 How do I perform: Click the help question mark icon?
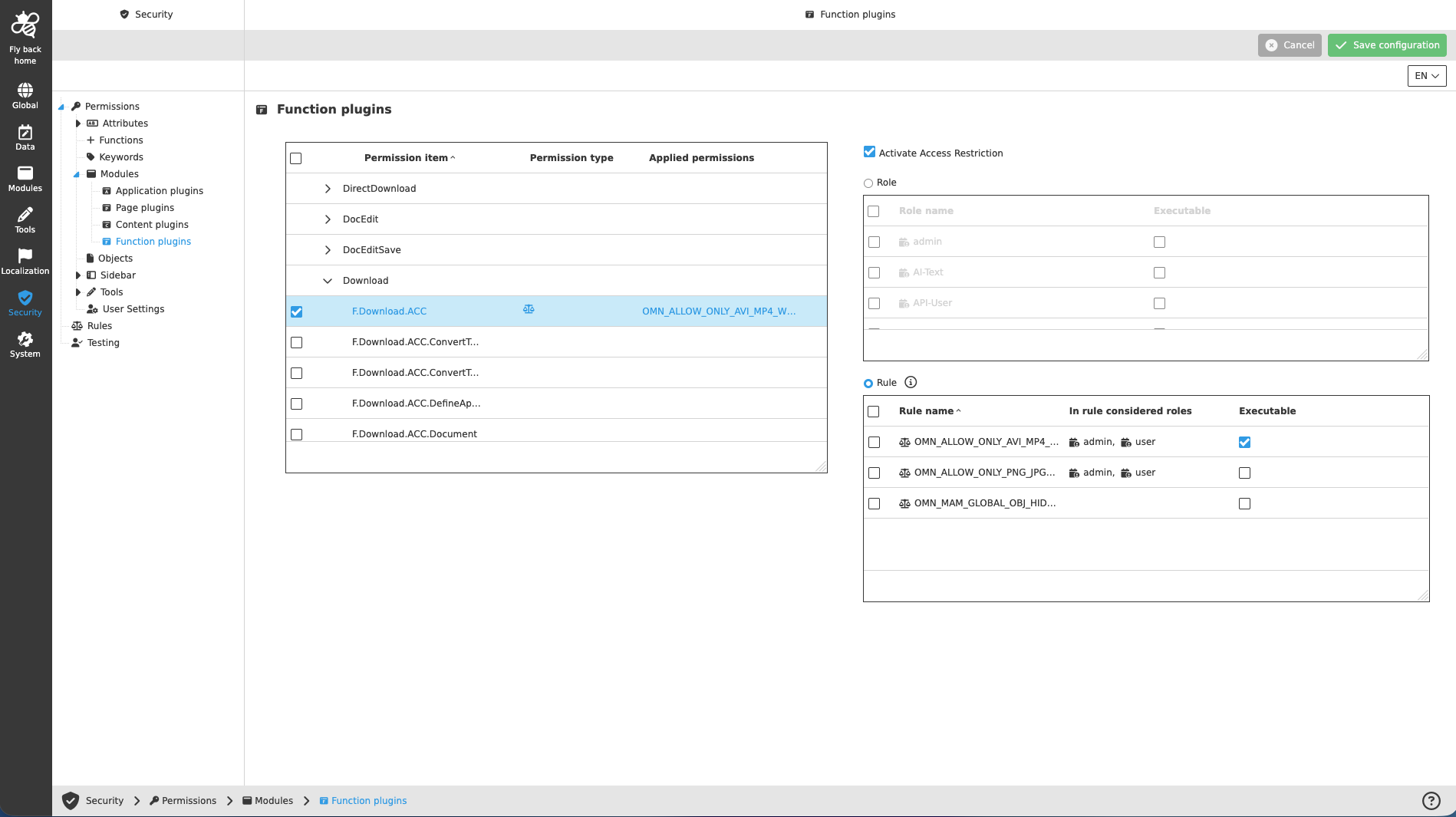[x=1431, y=800]
